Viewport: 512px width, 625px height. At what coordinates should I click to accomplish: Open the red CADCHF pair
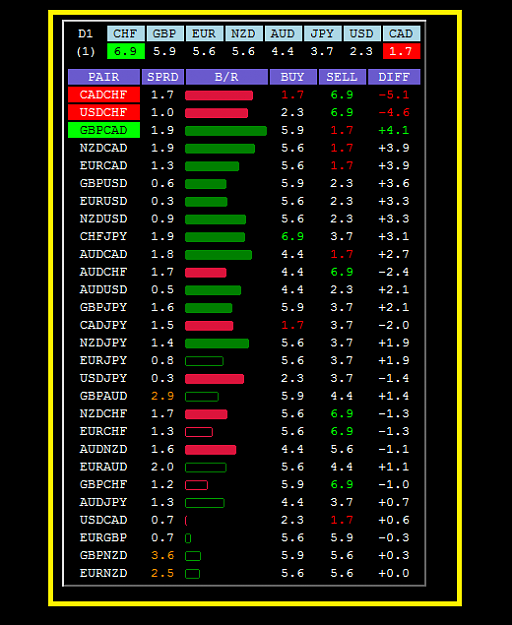pyautogui.click(x=104, y=95)
